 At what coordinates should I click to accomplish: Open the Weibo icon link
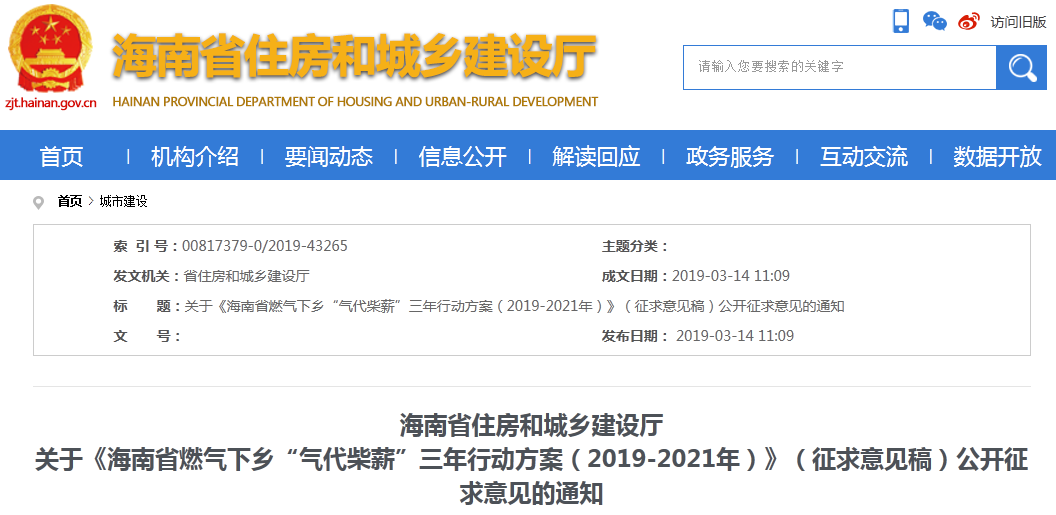pos(968,21)
